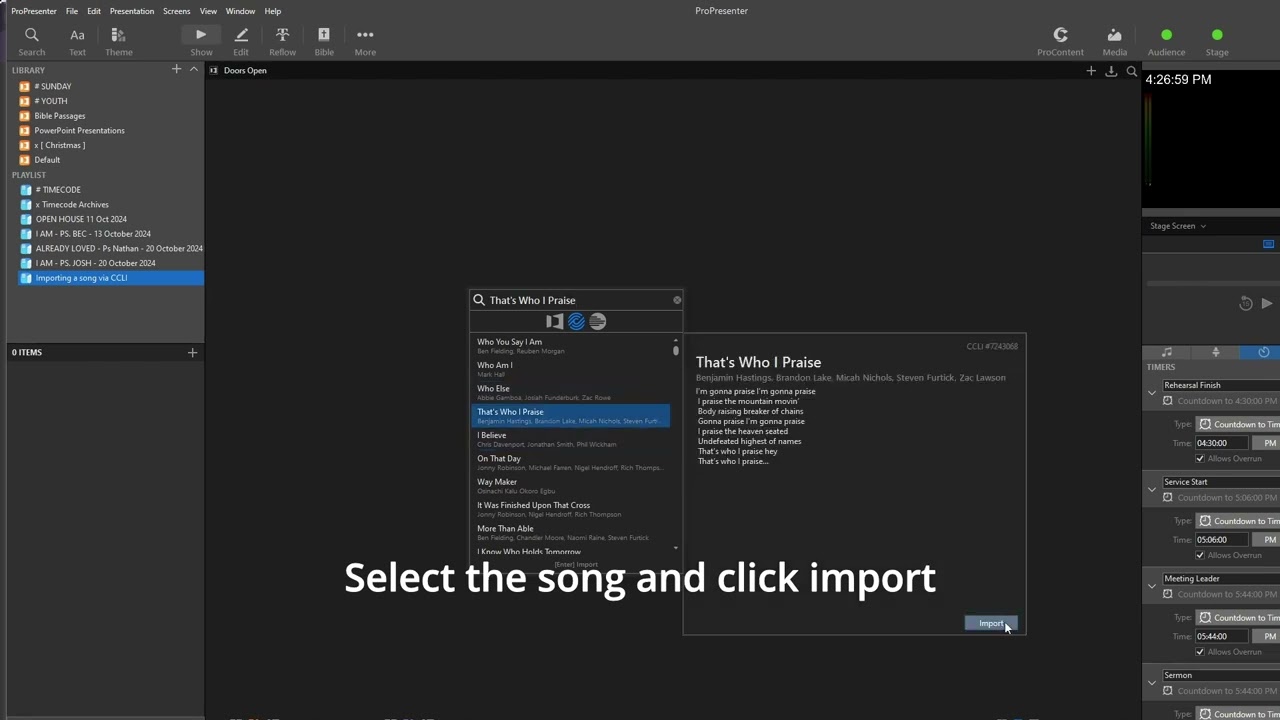Select I Believe in search results

tap(571, 439)
